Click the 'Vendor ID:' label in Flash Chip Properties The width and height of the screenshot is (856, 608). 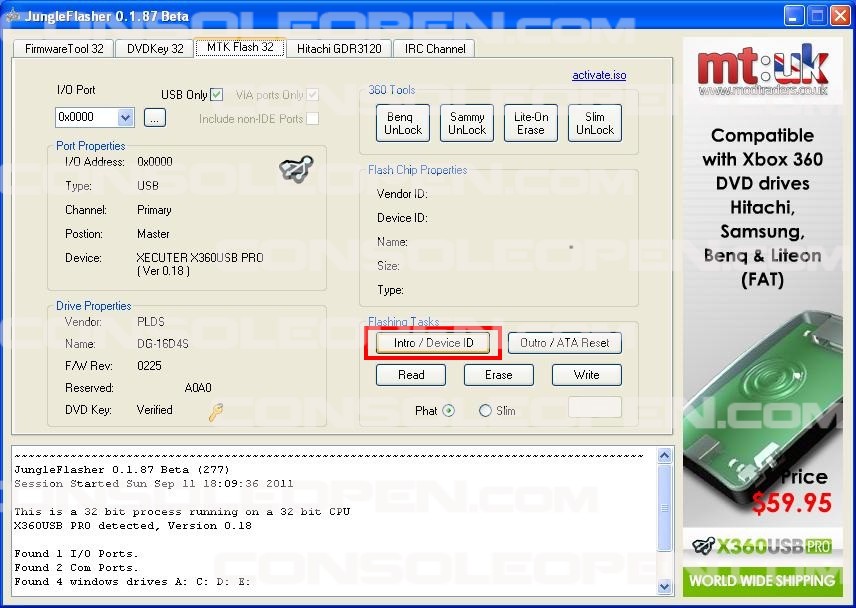point(402,194)
